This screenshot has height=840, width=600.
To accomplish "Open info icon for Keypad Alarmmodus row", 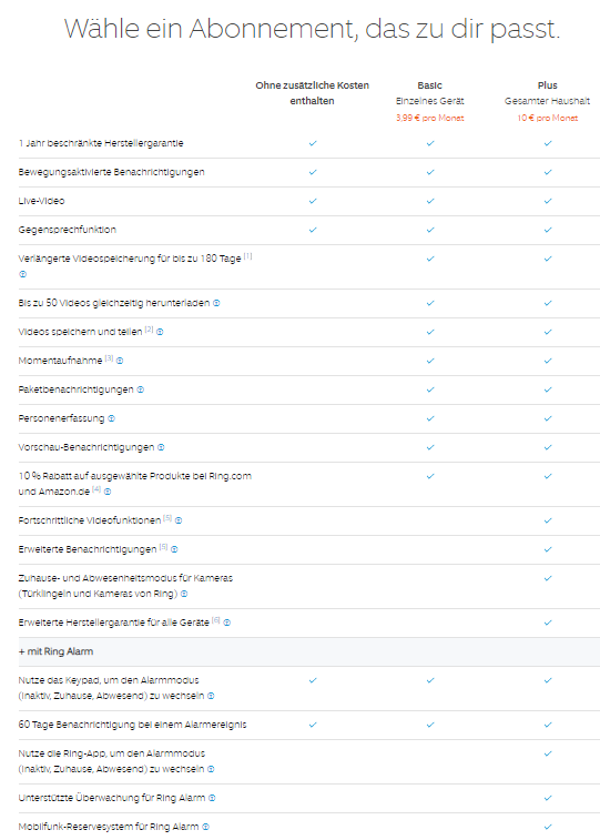I will (211, 695).
